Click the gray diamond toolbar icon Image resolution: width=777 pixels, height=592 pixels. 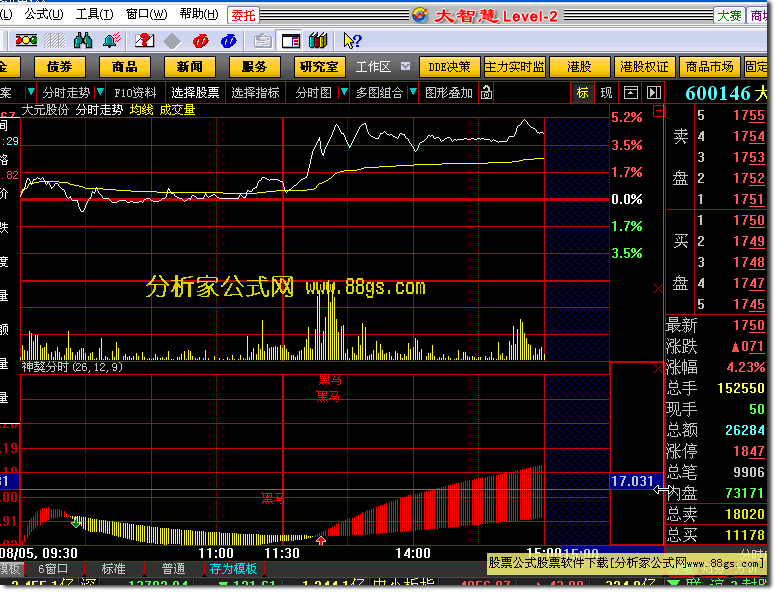(172, 41)
